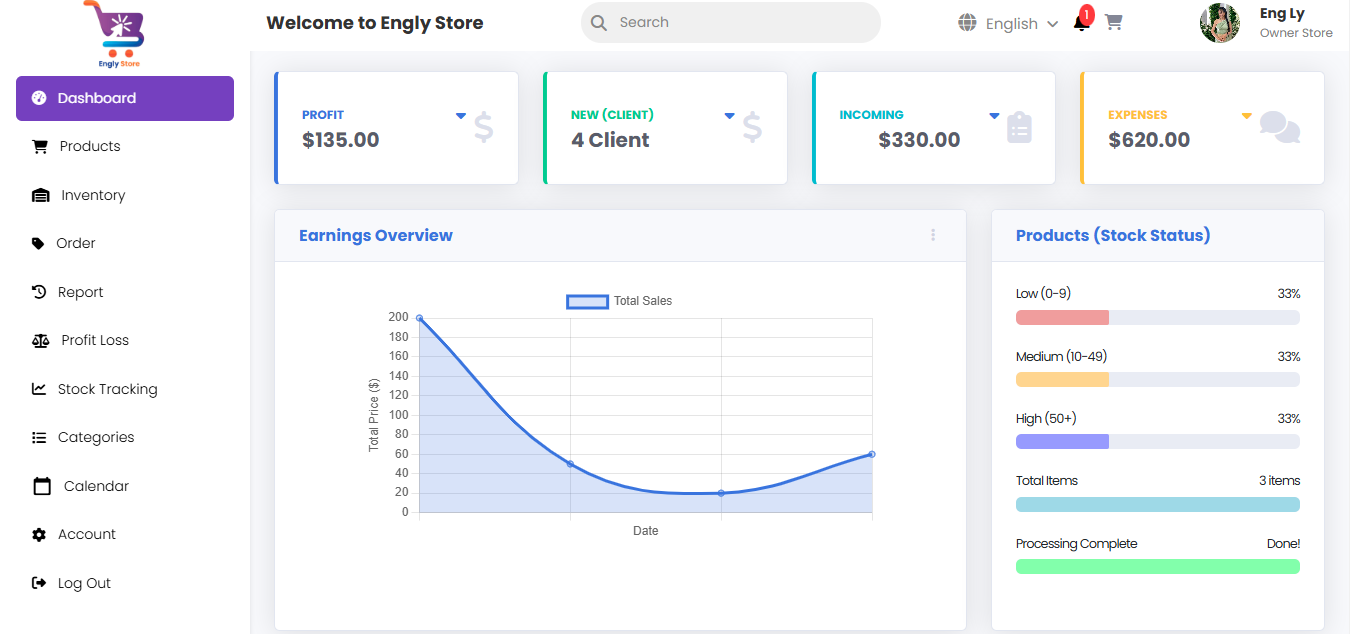Expand the English language dropdown
The width and height of the screenshot is (1350, 634).
[x=1021, y=24]
